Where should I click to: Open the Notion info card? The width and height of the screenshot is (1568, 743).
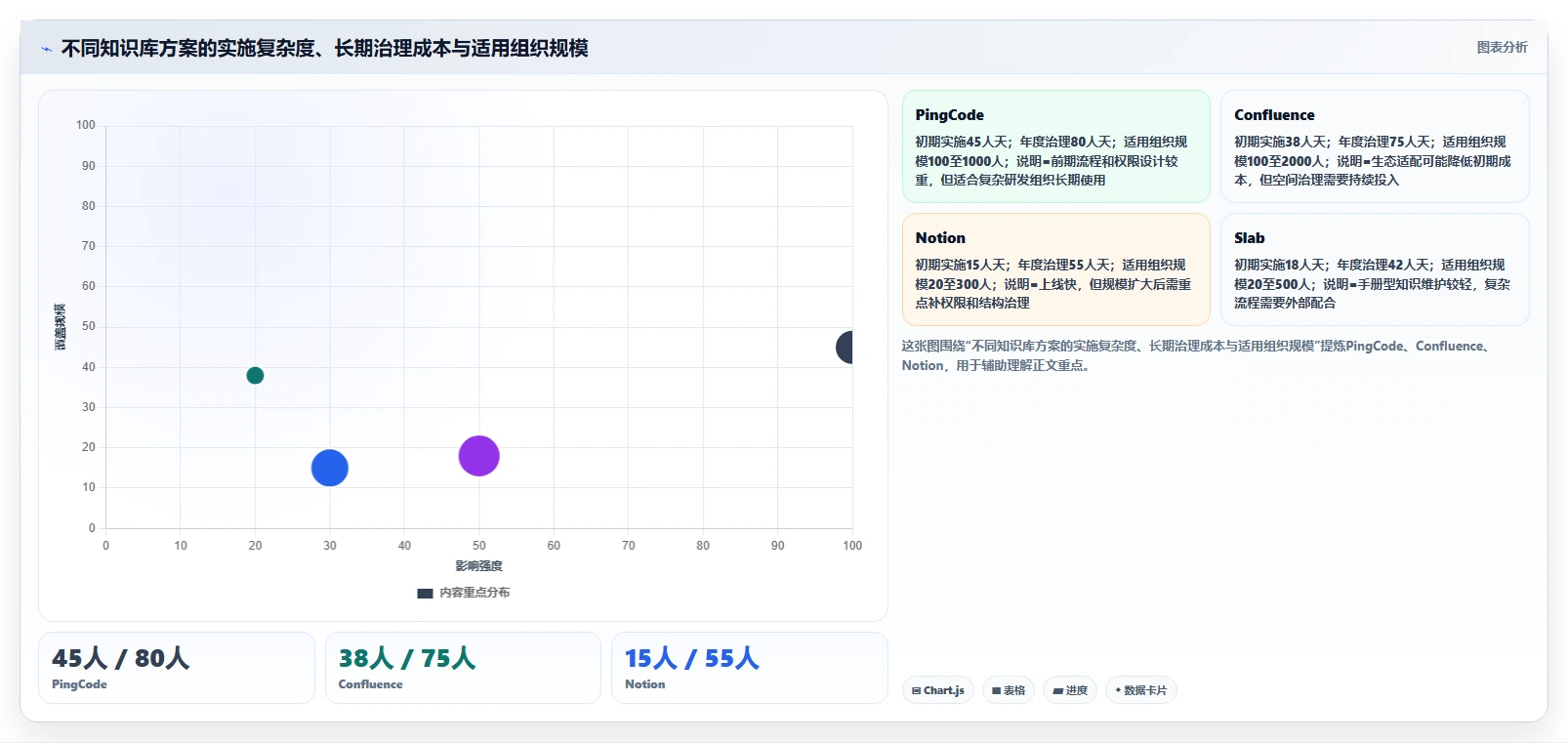[x=1055, y=269]
